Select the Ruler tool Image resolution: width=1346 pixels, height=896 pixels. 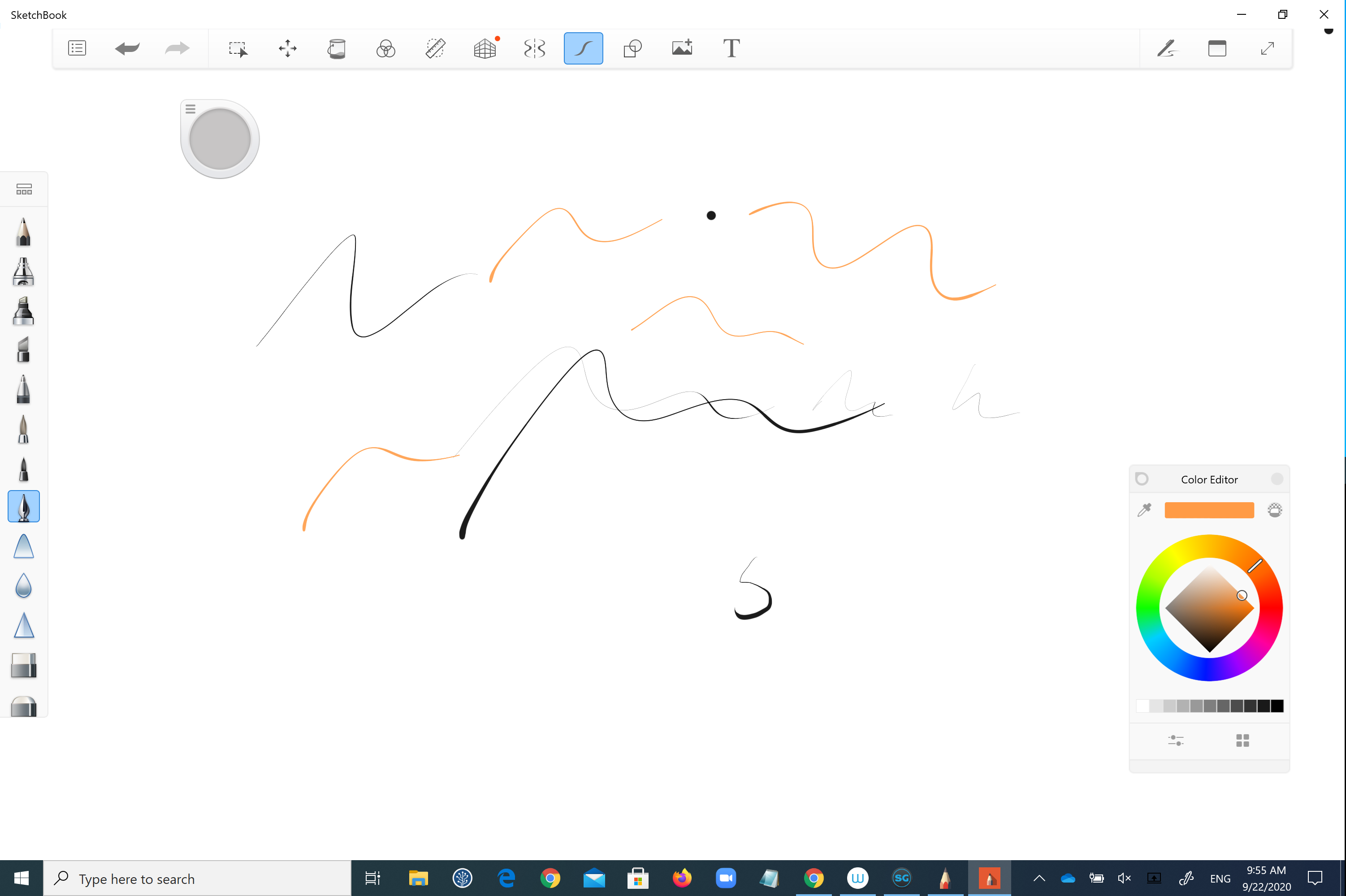(435, 48)
